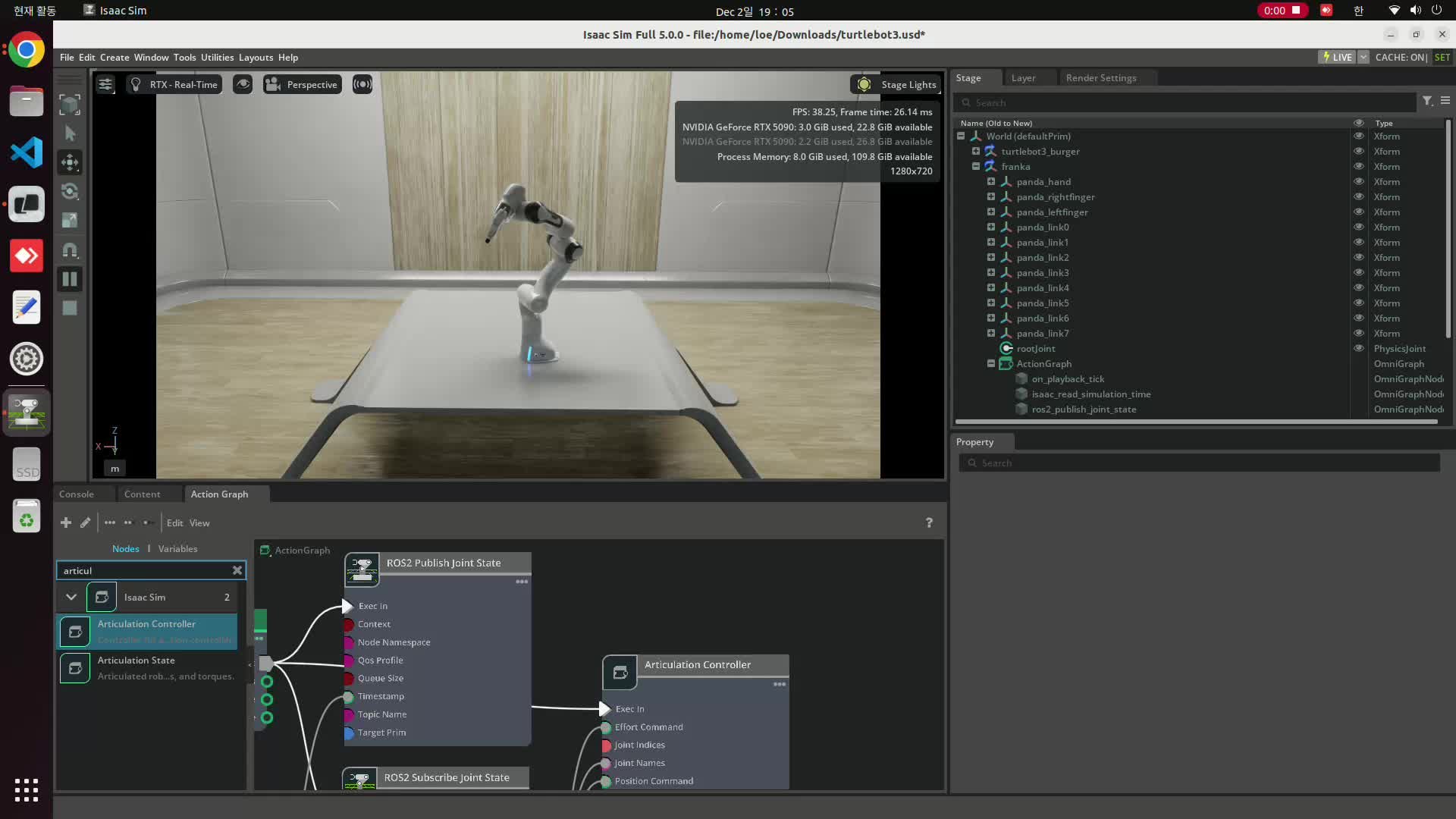The image size is (1456, 819).
Task: Open LIVE dropdown arrow
Action: (1363, 57)
